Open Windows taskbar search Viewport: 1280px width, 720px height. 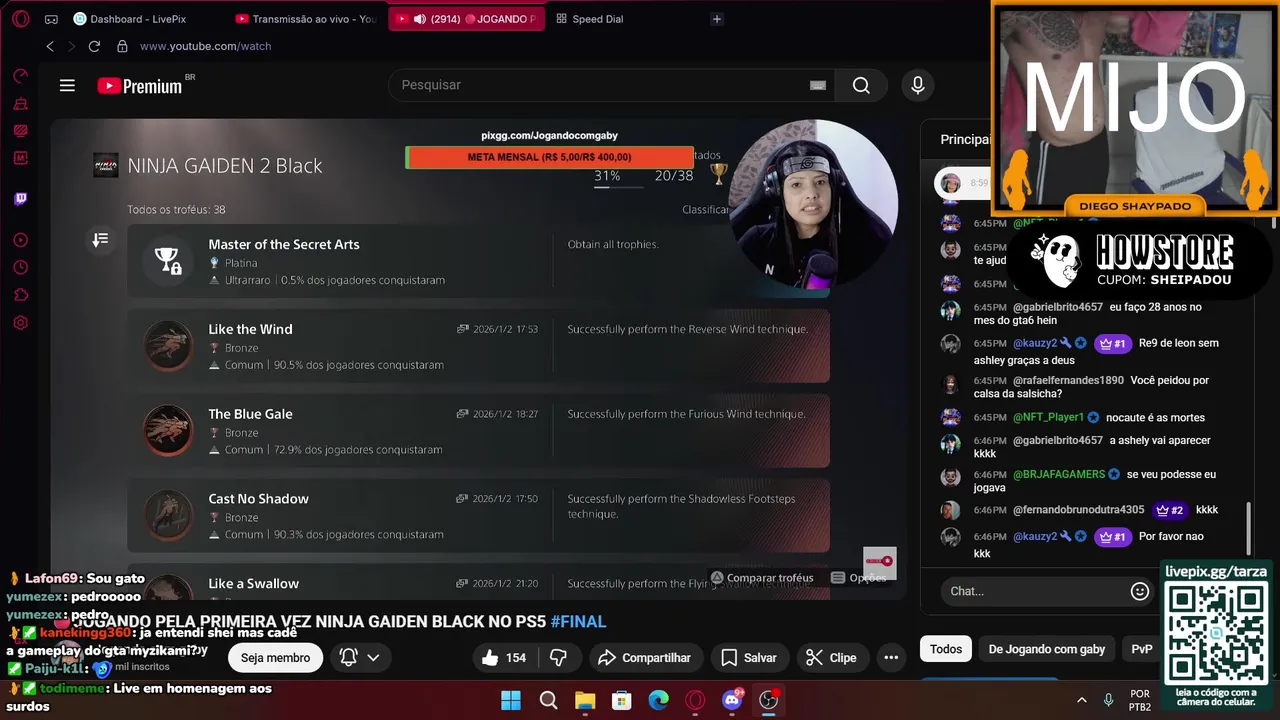tap(548, 700)
